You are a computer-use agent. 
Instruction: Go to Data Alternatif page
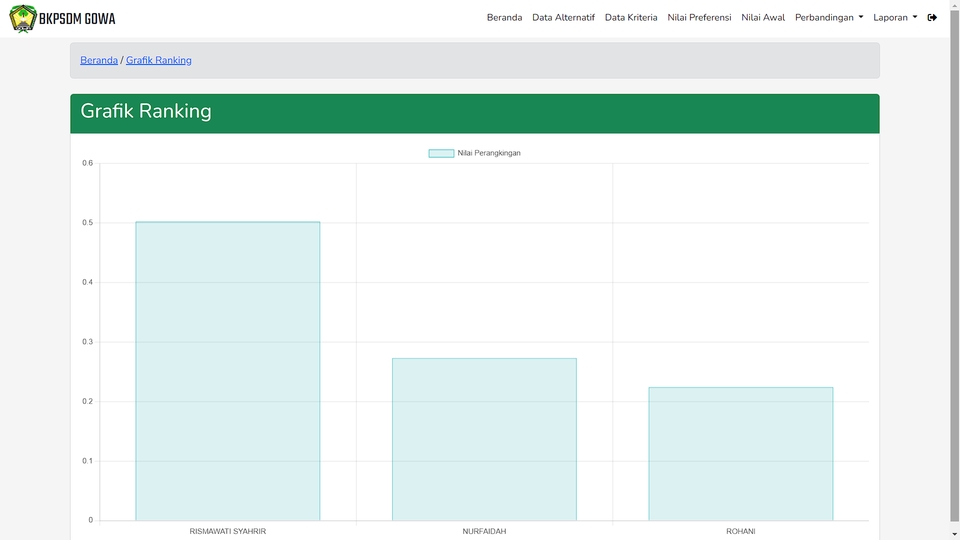(563, 18)
